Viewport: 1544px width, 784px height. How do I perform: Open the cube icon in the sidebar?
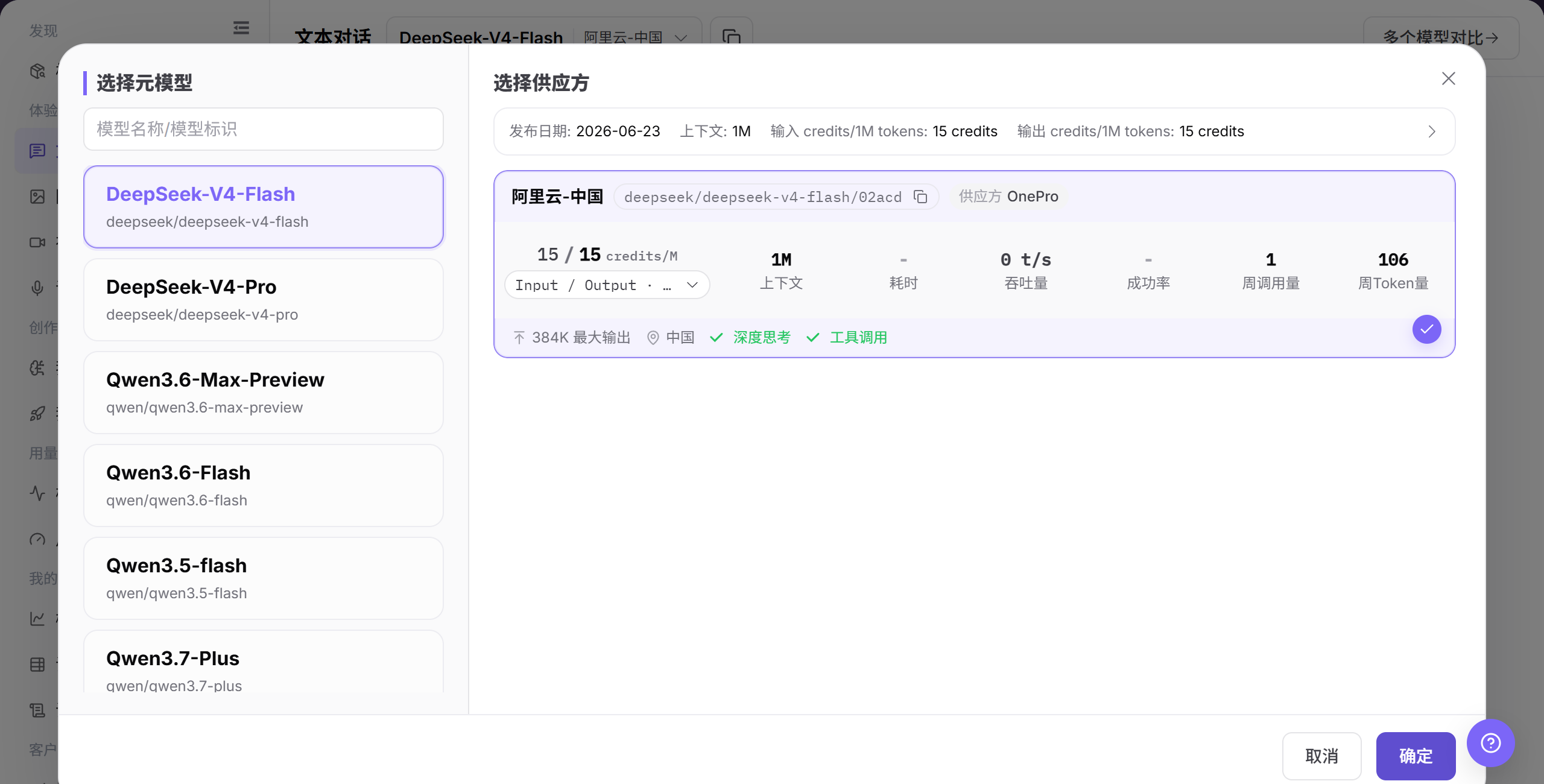[x=37, y=71]
